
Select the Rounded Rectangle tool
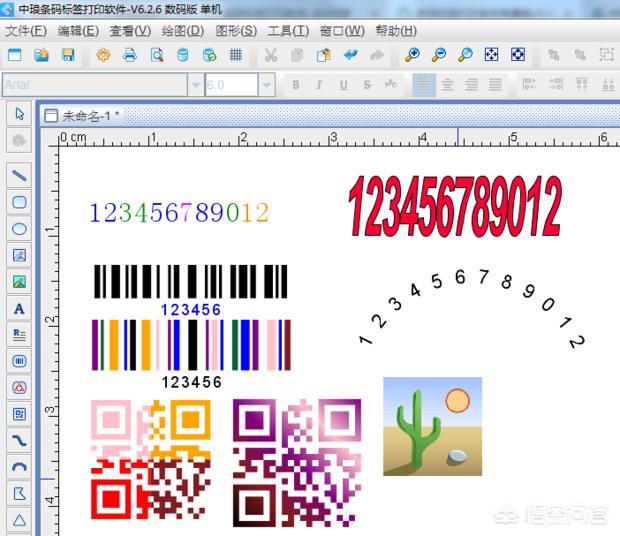pyautogui.click(x=19, y=202)
